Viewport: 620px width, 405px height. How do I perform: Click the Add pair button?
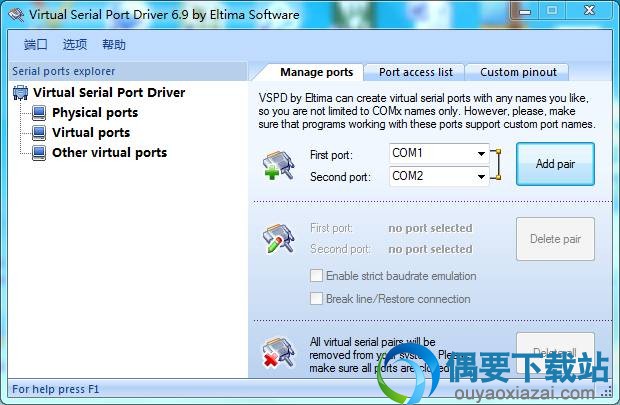coord(555,164)
